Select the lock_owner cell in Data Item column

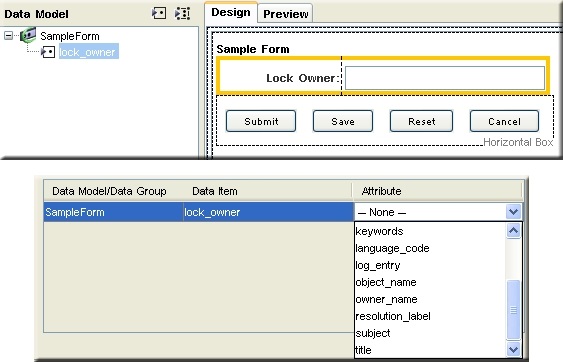click(268, 212)
